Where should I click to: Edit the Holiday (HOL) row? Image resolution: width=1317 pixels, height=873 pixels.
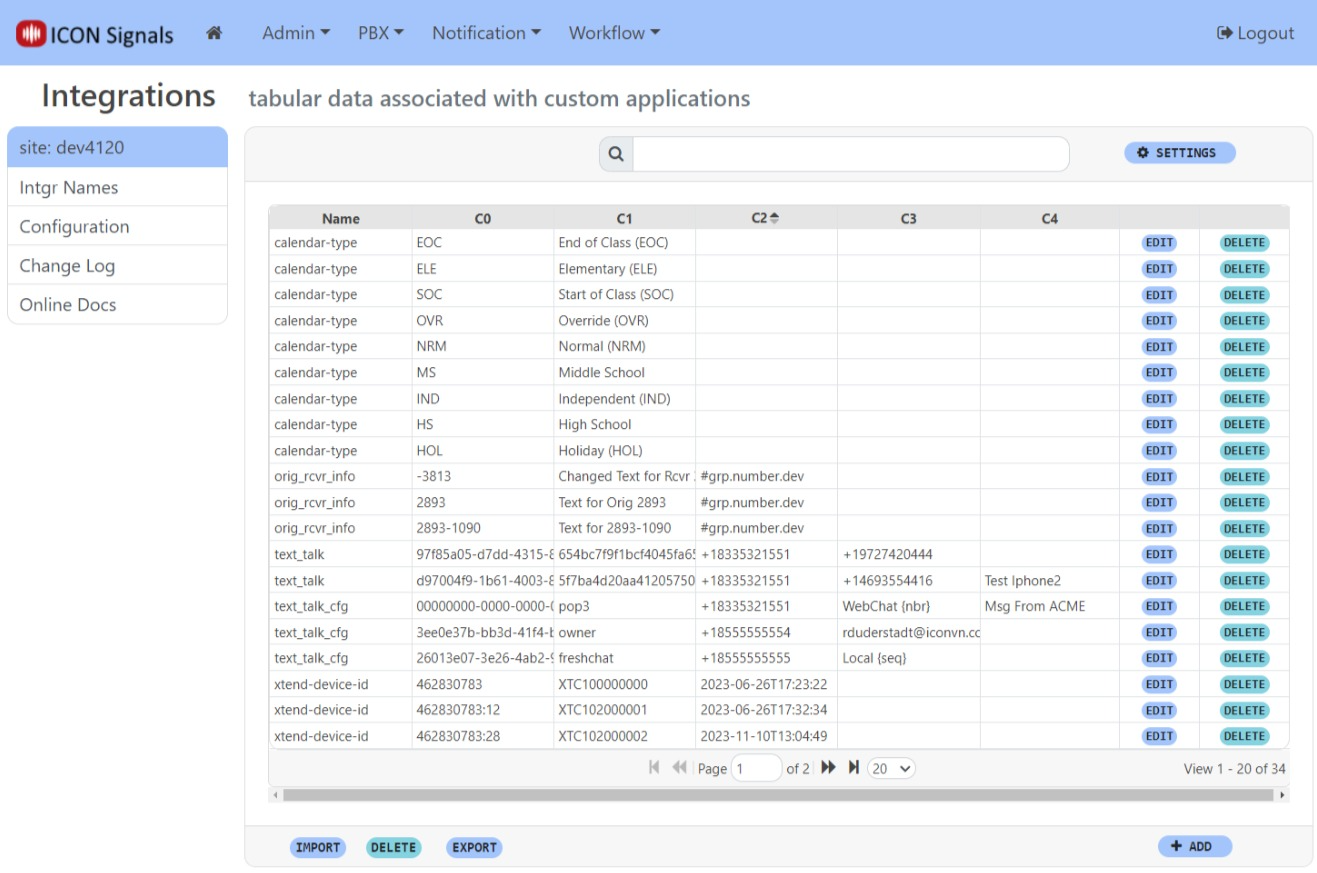pyautogui.click(x=1158, y=450)
